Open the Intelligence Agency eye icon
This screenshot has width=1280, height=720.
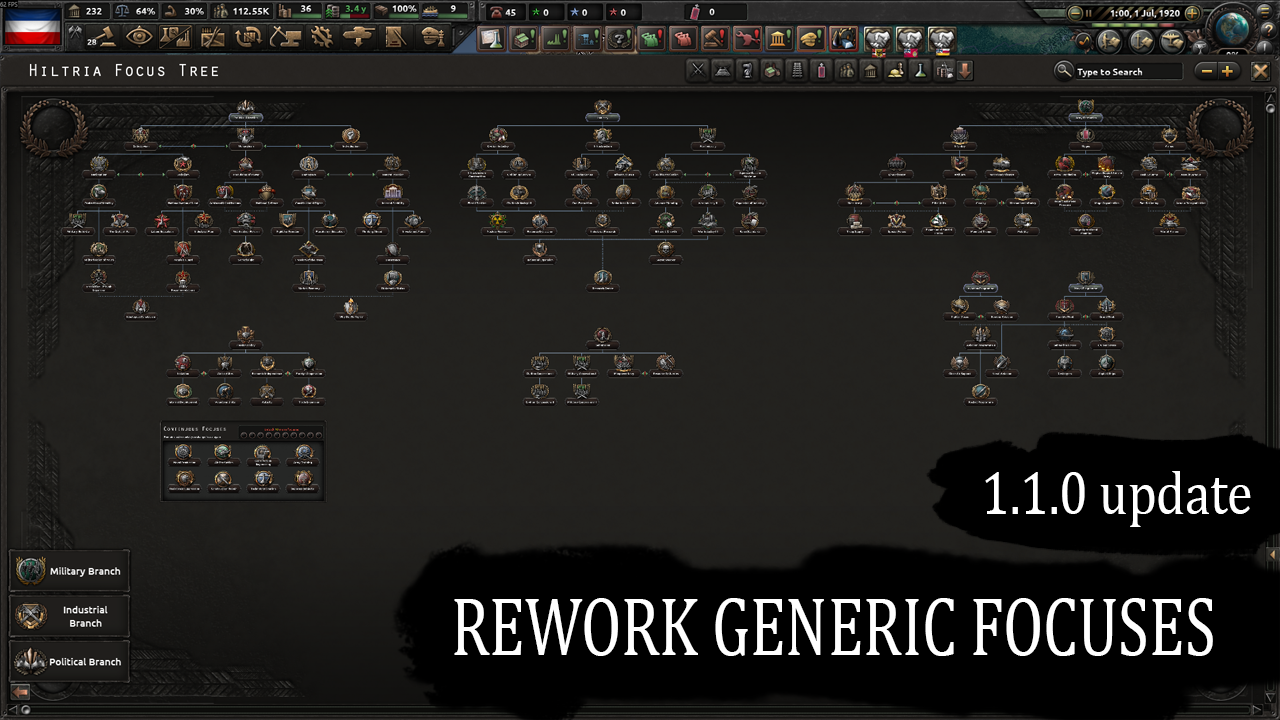(140, 37)
